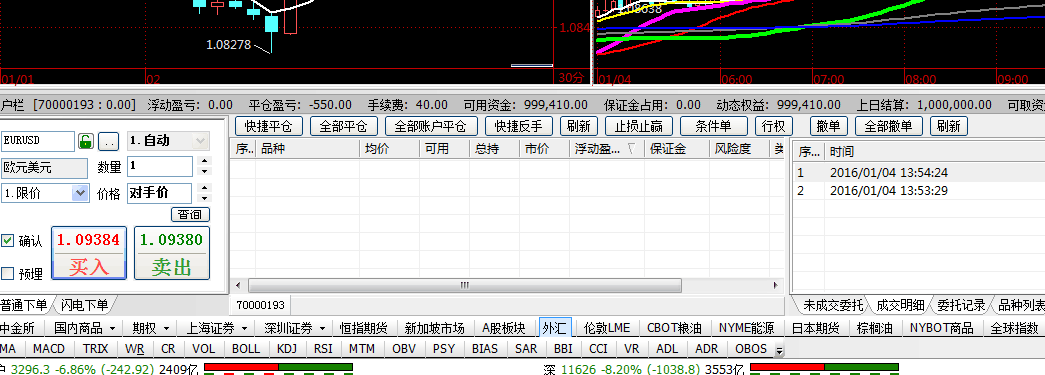Screen dimensions: 1045x375
Task: Select the 外汇 market tab
Action: point(554,328)
